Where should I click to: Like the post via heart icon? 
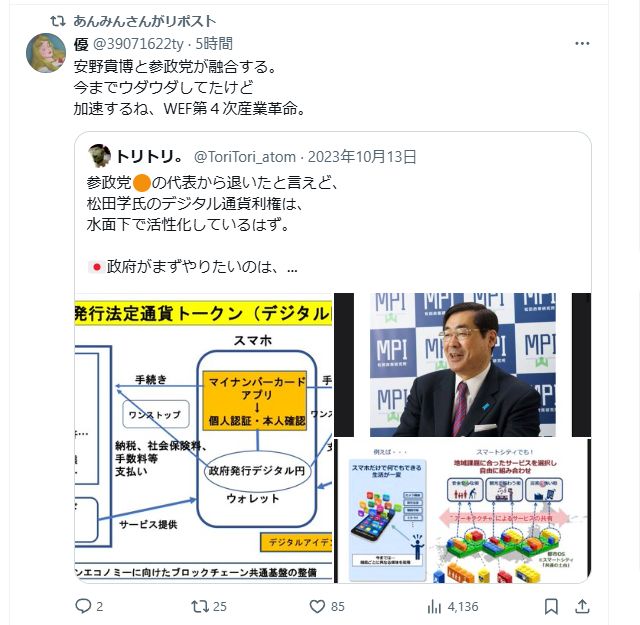coord(317,606)
